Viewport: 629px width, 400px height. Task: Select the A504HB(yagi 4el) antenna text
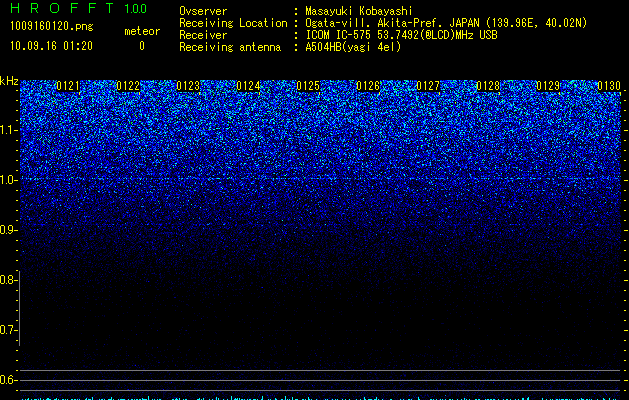353,47
